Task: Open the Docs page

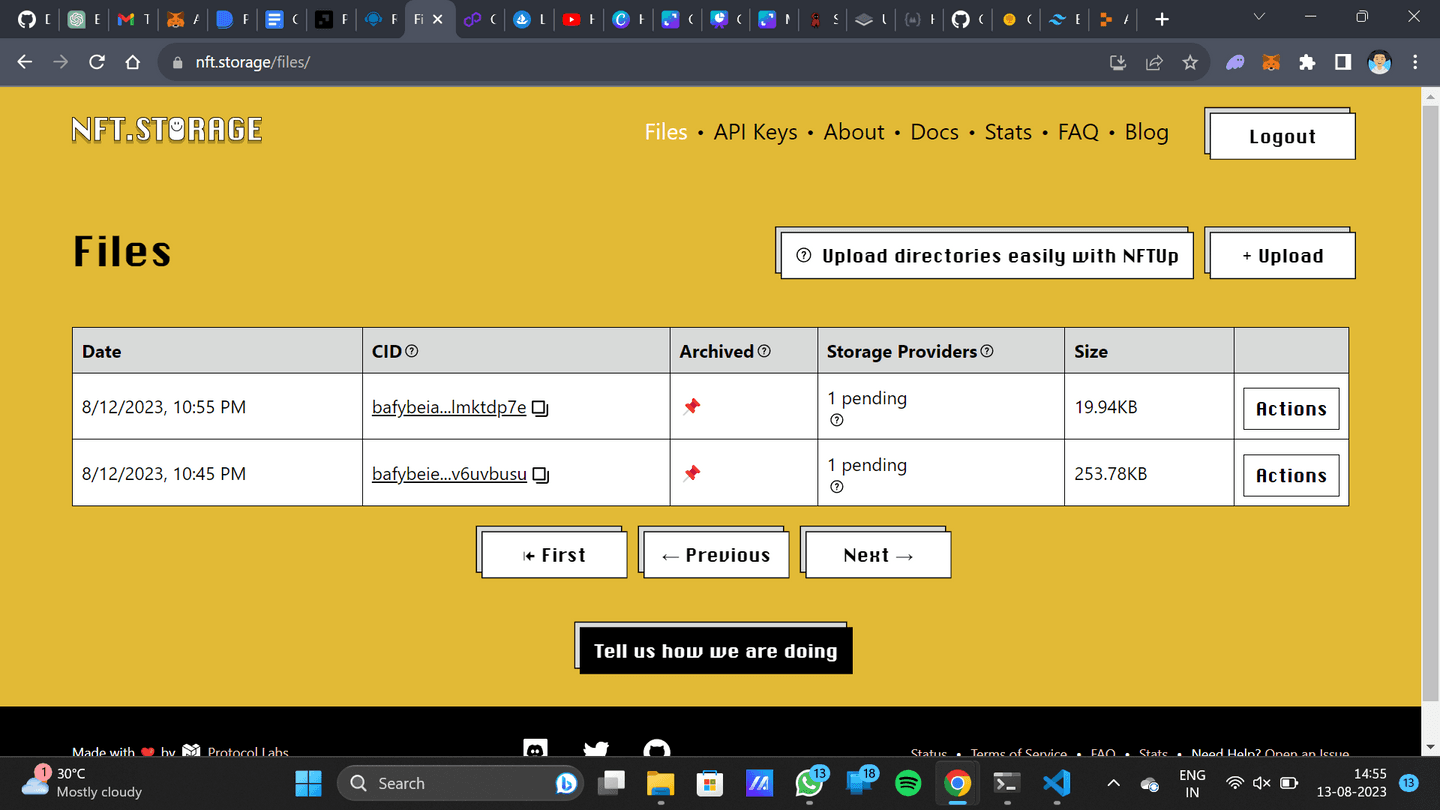Action: (x=935, y=132)
